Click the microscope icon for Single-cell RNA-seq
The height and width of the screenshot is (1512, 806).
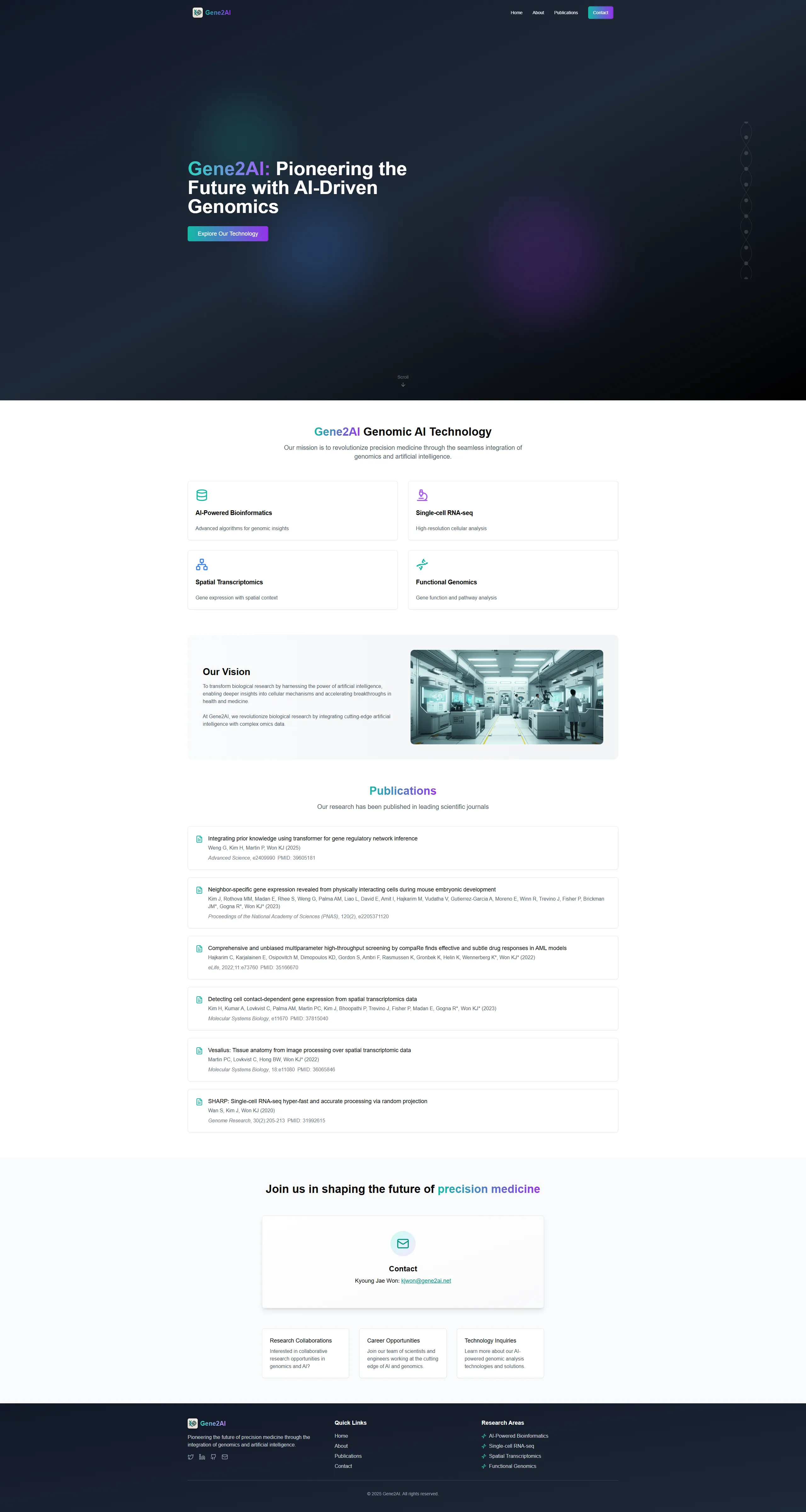[422, 495]
